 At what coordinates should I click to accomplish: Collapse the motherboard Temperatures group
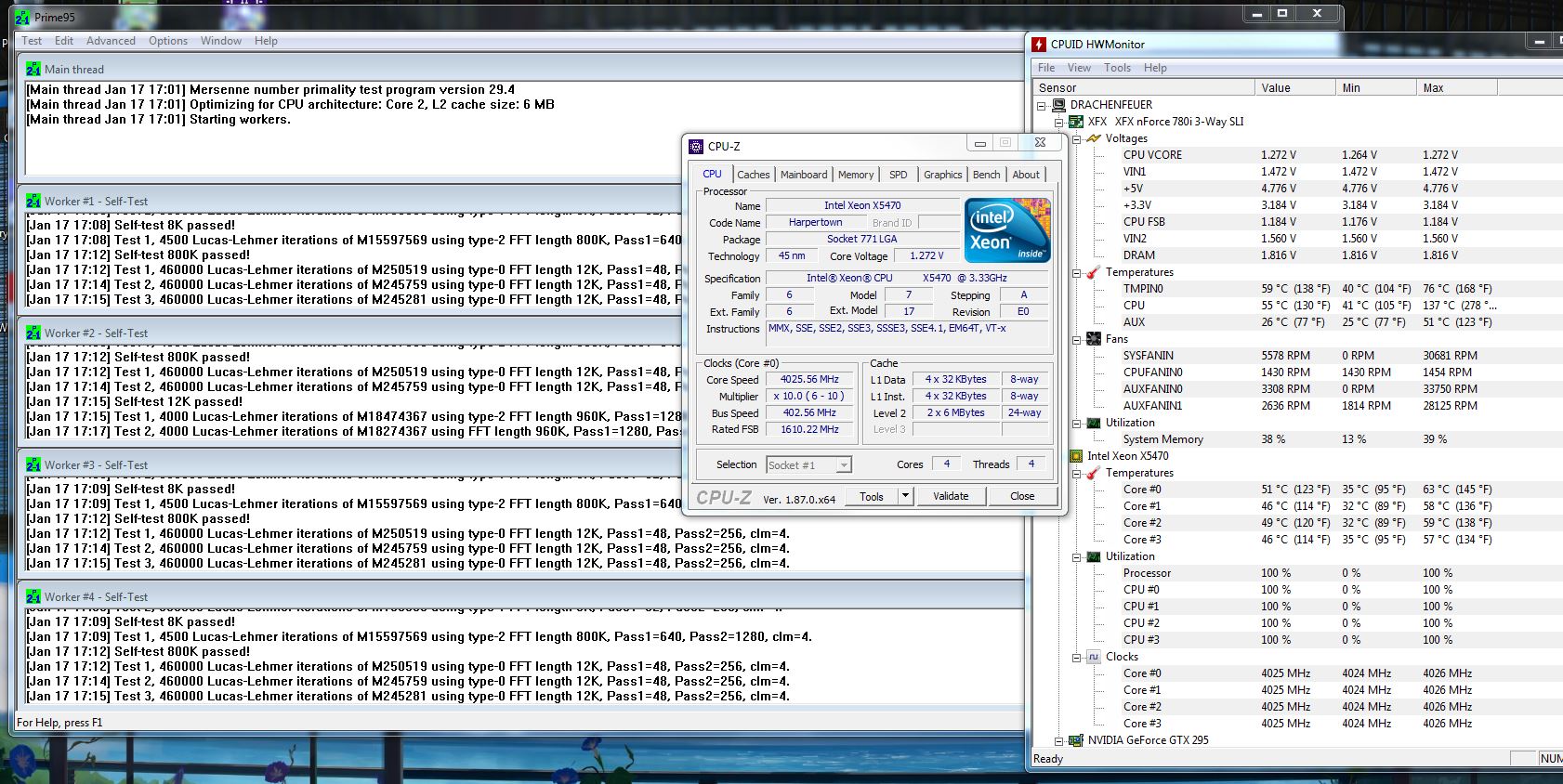pos(1077,273)
